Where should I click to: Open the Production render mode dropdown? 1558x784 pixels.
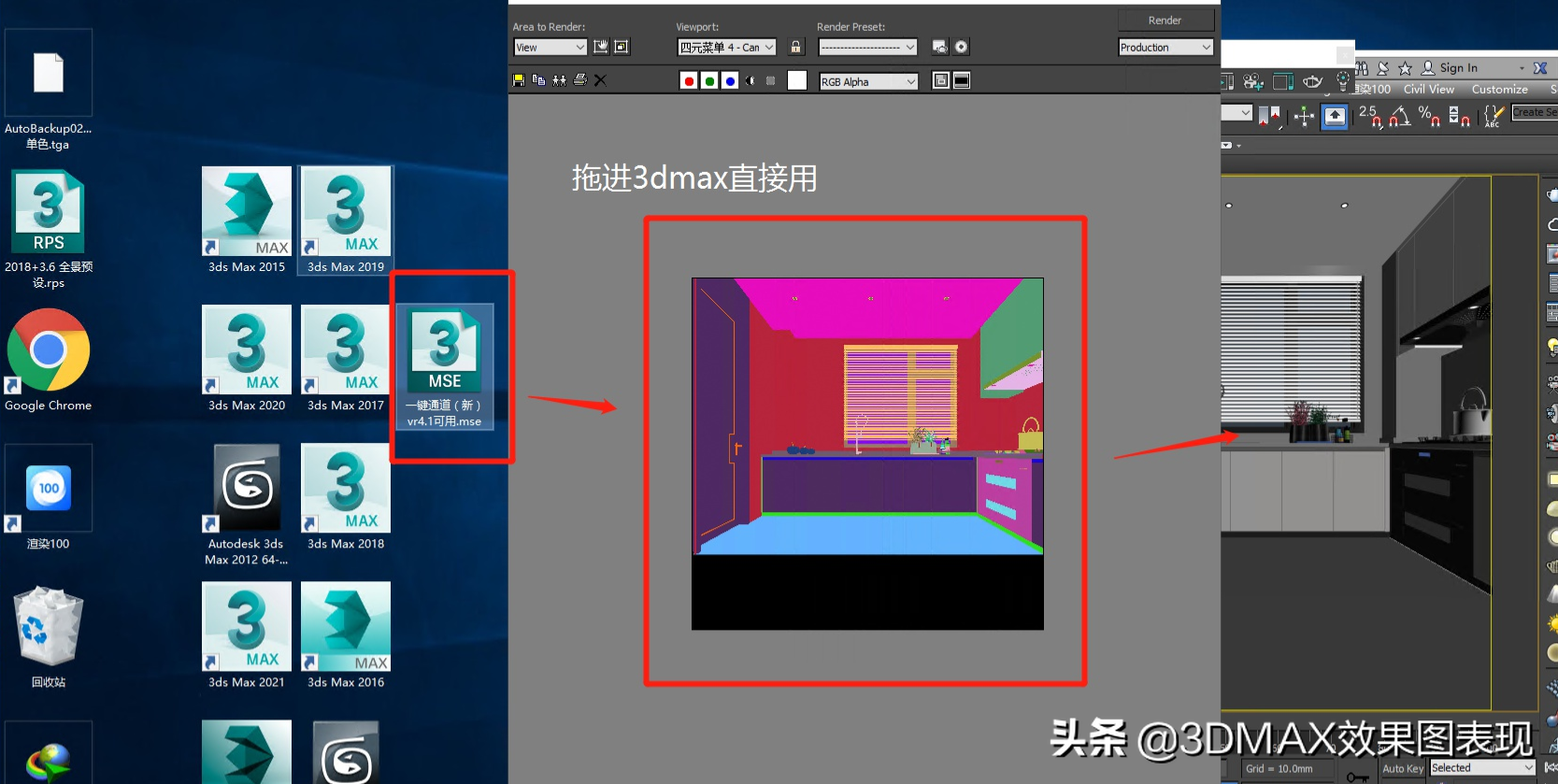point(1165,47)
